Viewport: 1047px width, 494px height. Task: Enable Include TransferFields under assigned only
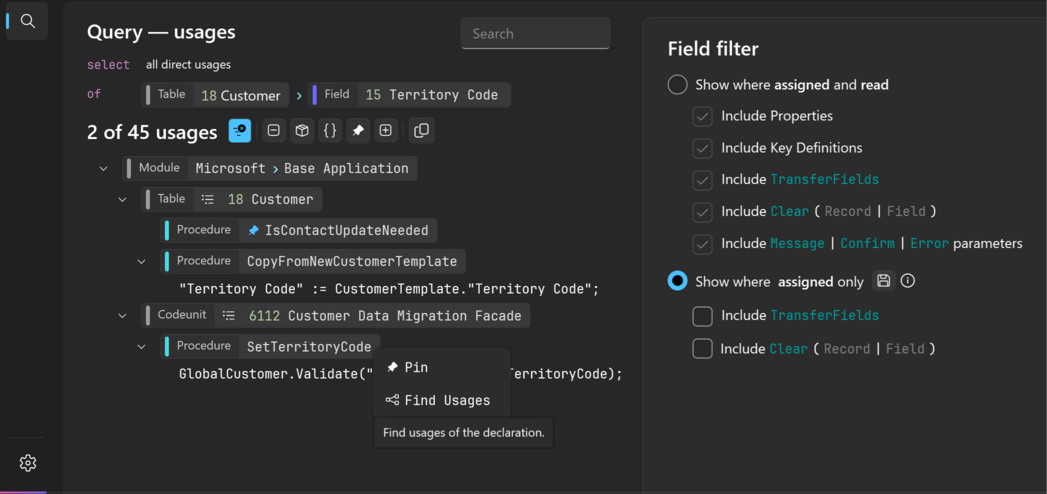pyautogui.click(x=702, y=315)
